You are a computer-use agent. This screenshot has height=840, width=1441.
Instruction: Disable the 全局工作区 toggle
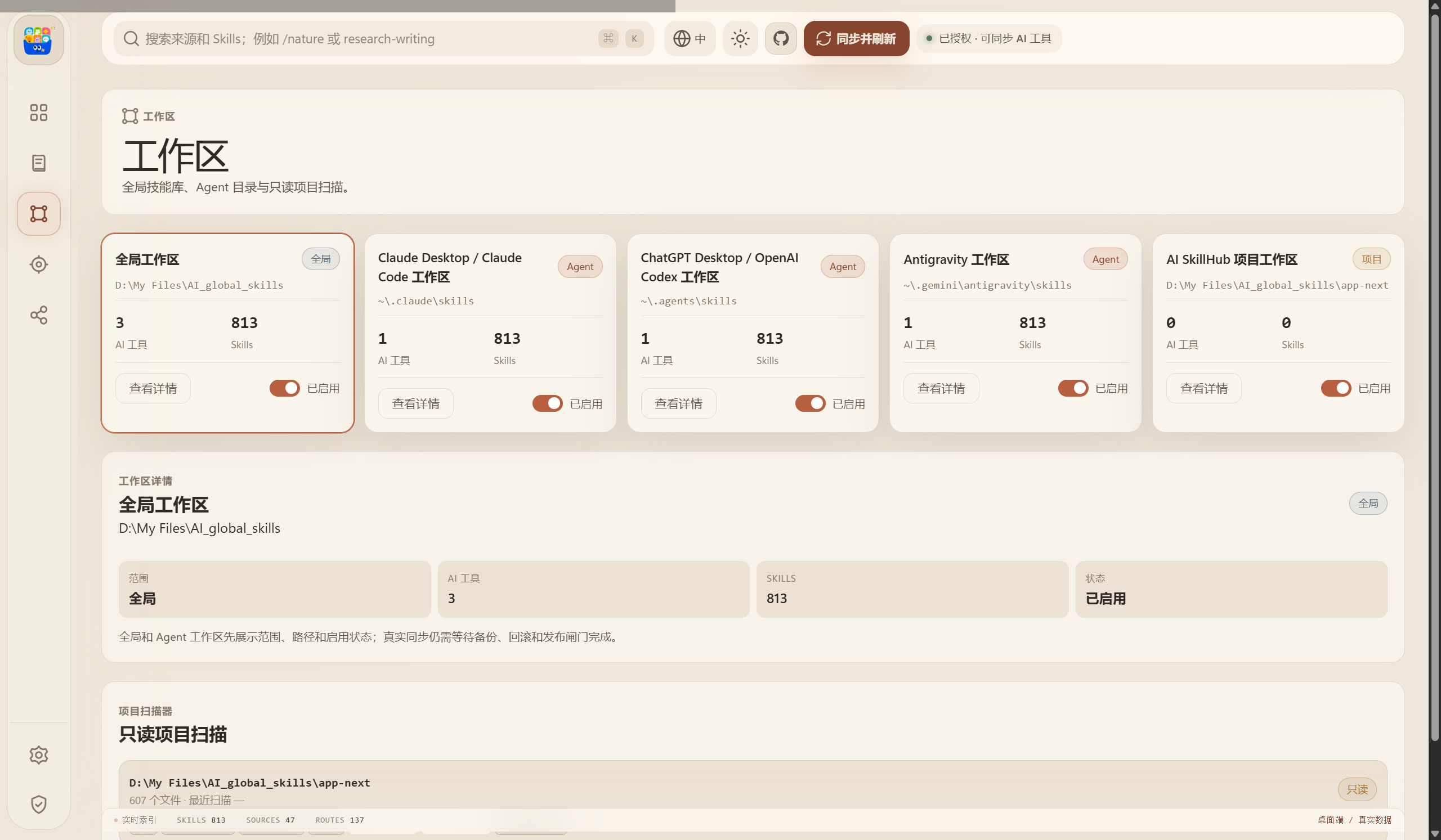(x=285, y=389)
